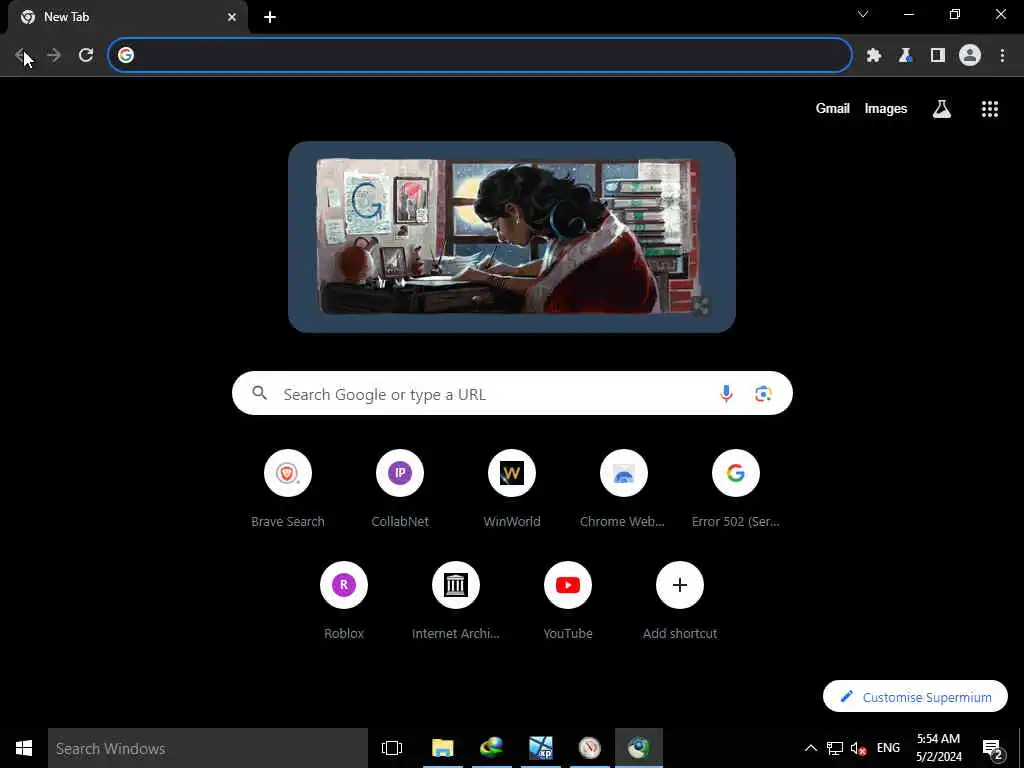This screenshot has height=768, width=1024.
Task: Reload the current page
Action: pyautogui.click(x=86, y=56)
